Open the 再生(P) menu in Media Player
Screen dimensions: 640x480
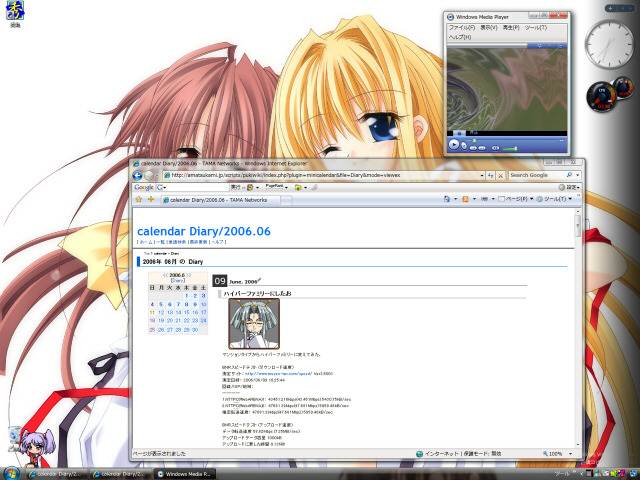[511, 28]
